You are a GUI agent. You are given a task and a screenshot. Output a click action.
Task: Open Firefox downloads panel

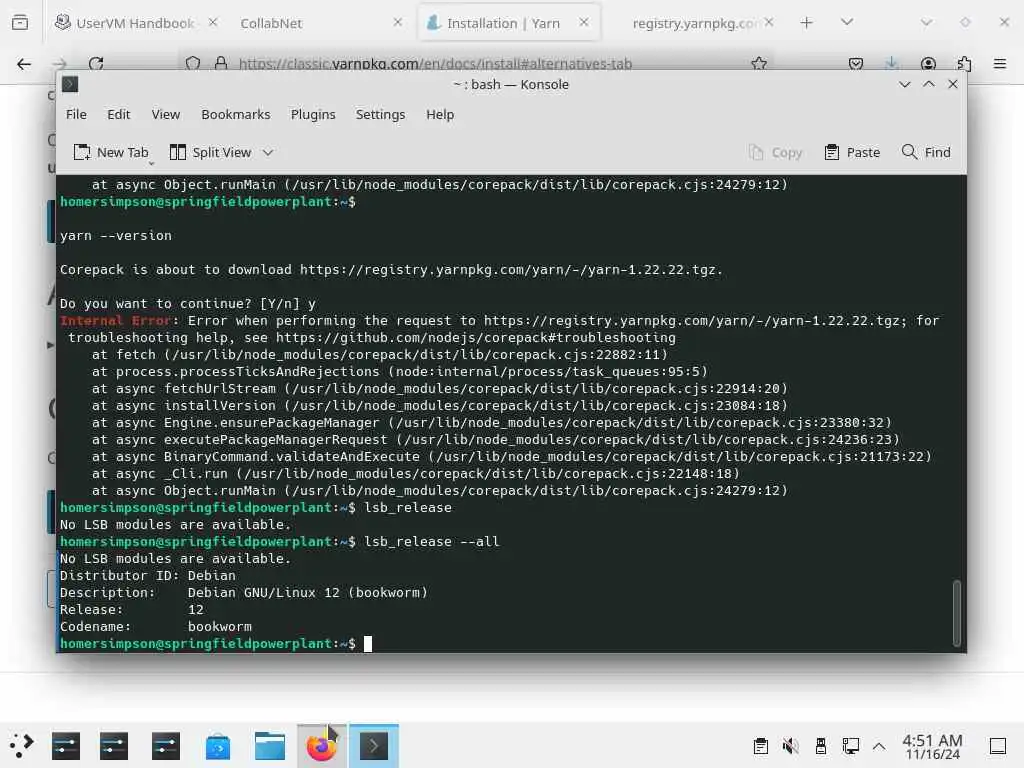coord(891,64)
